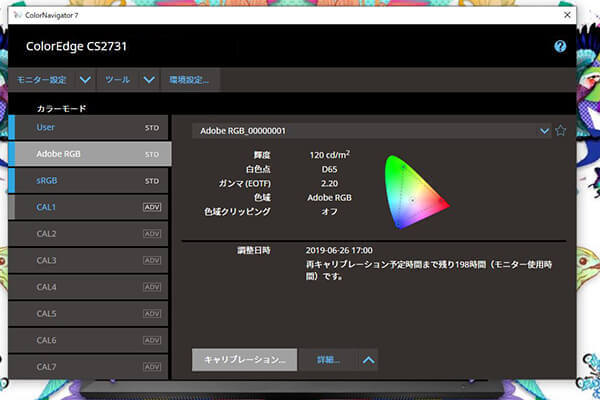Image resolution: width=600 pixels, height=400 pixels.
Task: Select the Adobe RGB color mode
Action: 90,154
